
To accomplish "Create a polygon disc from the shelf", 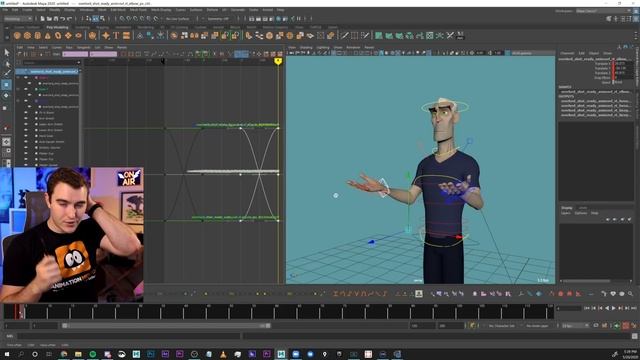I will point(78,36).
